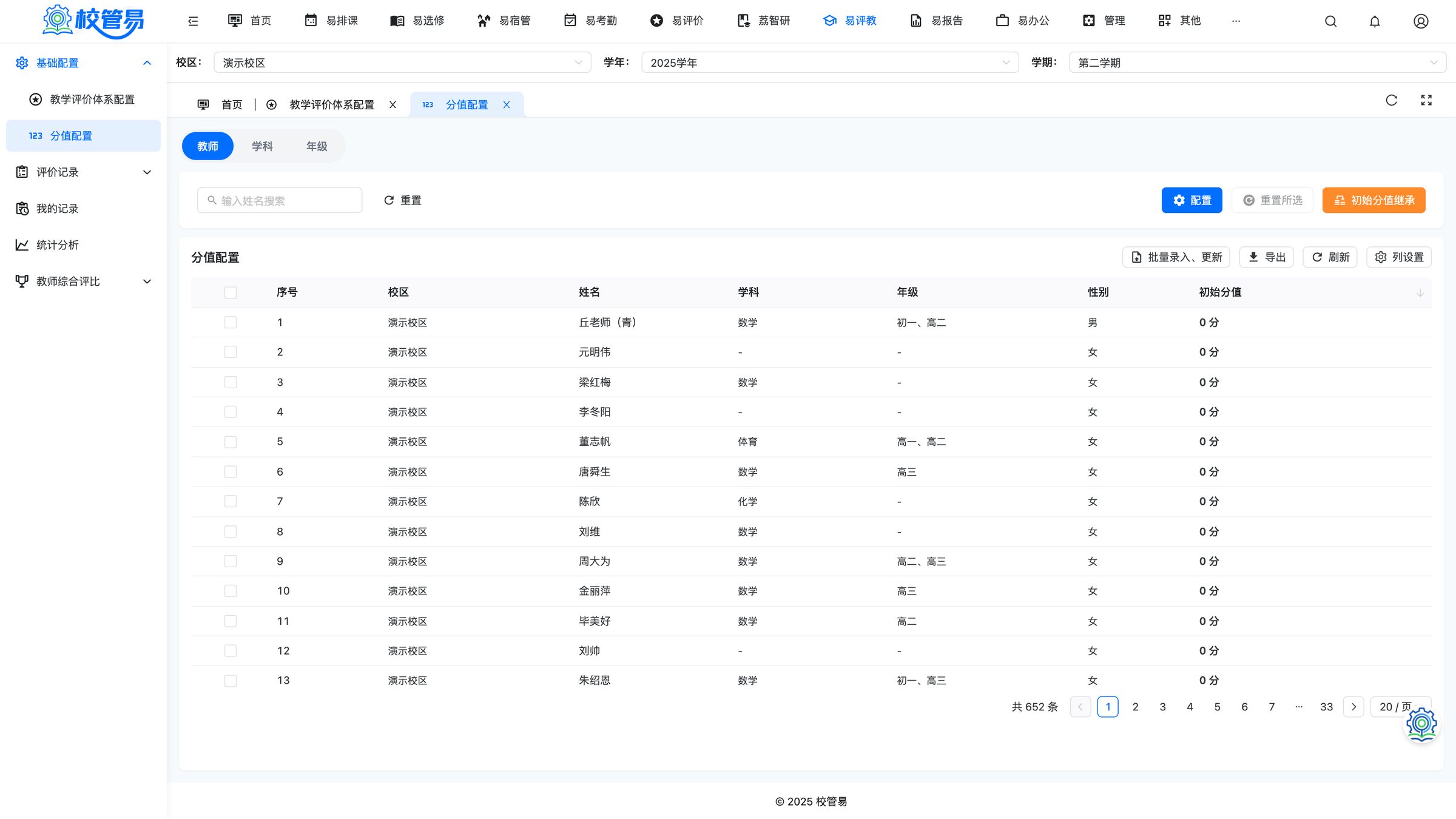This screenshot has width=1456, height=819.
Task: Open 易排课 module
Action: pyautogui.click(x=331, y=21)
